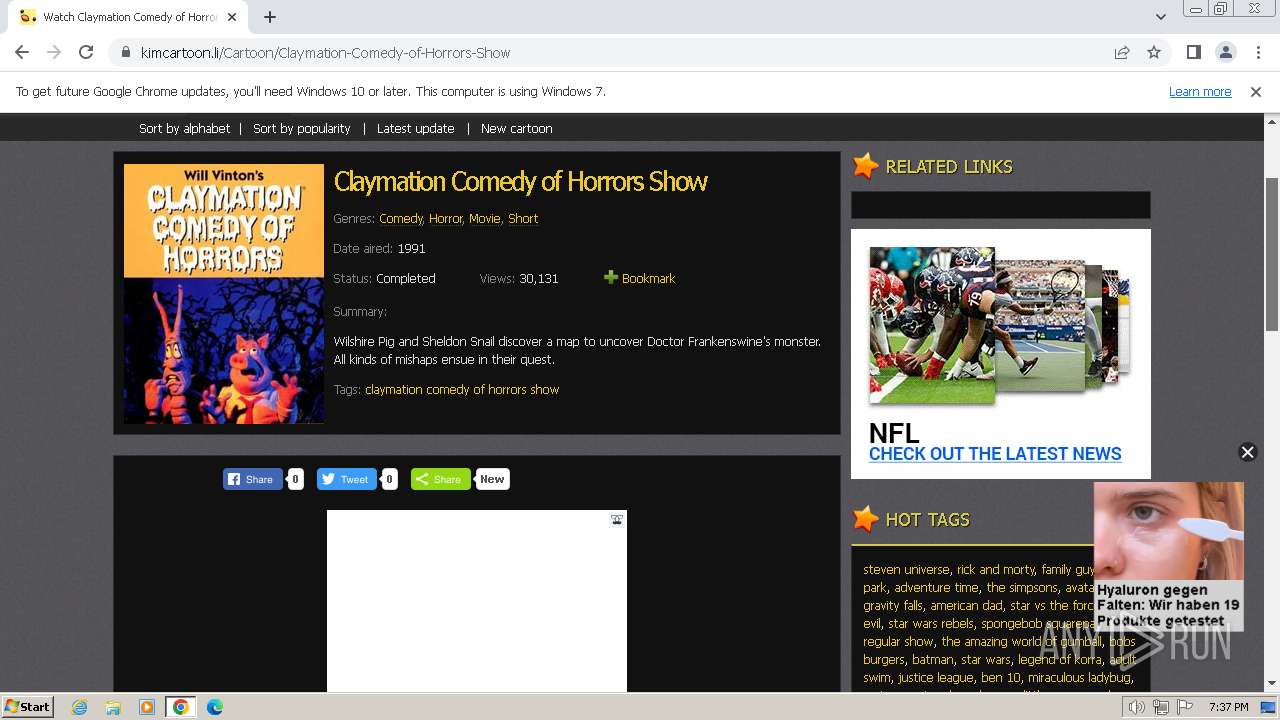Open Action Center flag icon
Viewport: 1280px width, 720px height.
point(1185,707)
